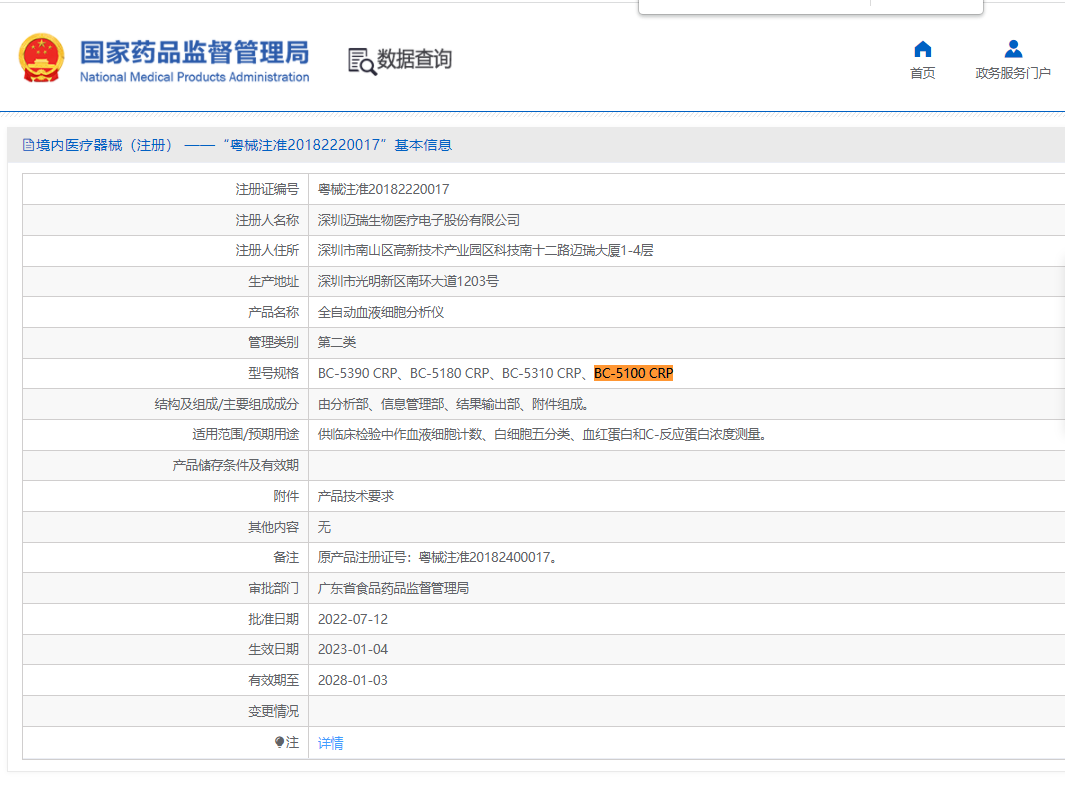1065x799 pixels.
Task: Click the 广东省食品药品监督管理局 cell
Action: point(393,588)
